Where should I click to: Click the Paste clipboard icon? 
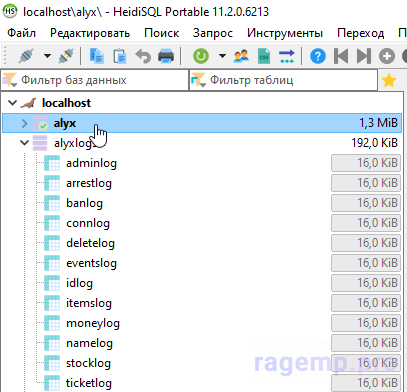(120, 56)
